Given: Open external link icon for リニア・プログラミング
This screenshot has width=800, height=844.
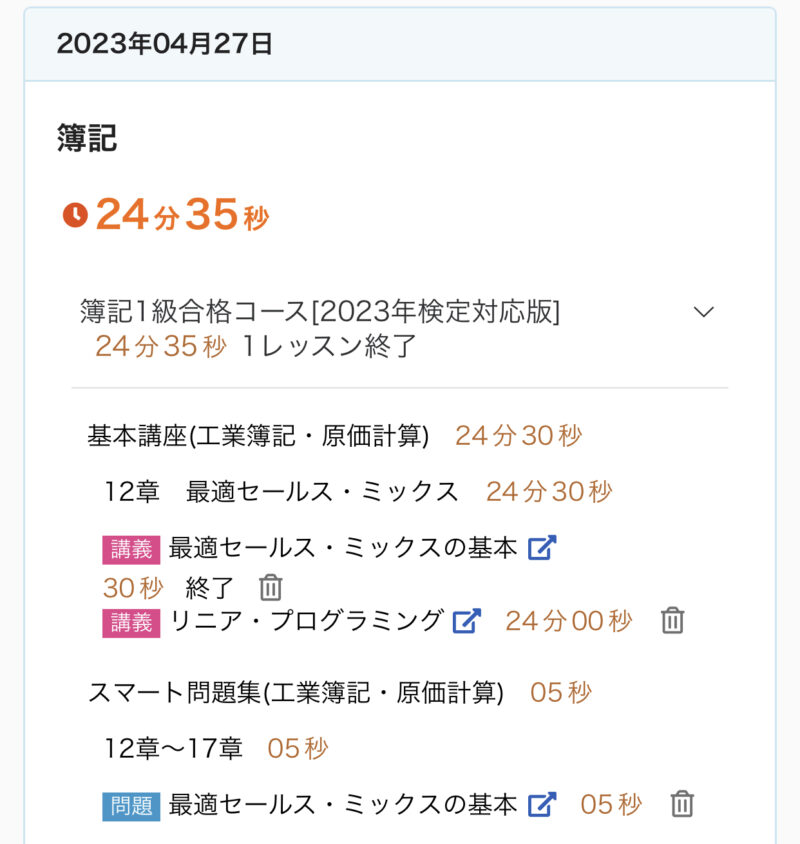Looking at the screenshot, I should click(x=467, y=621).
